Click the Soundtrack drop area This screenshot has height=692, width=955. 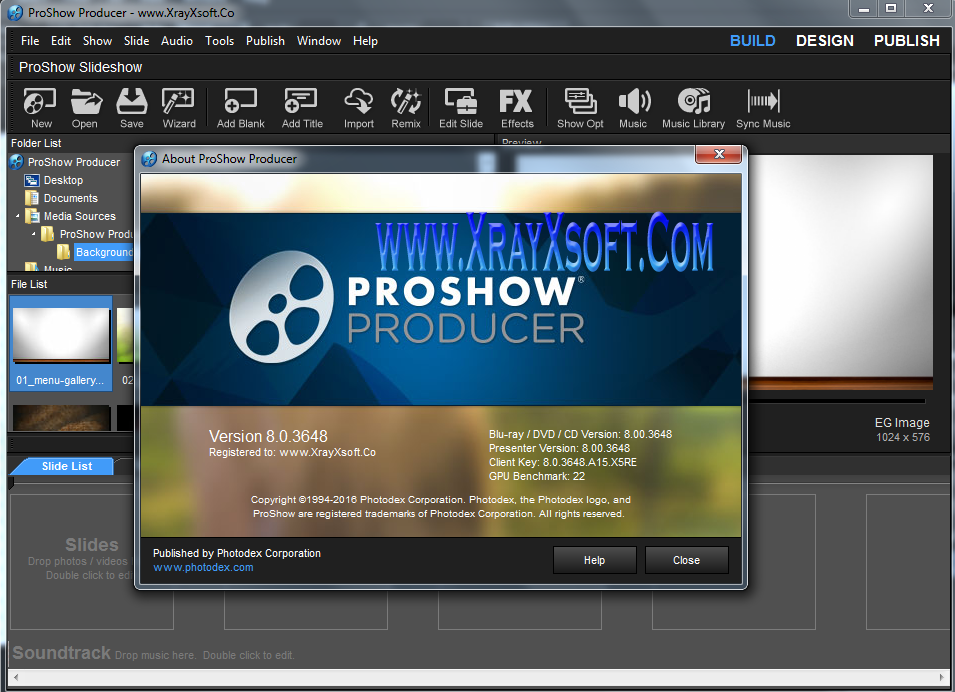479,653
